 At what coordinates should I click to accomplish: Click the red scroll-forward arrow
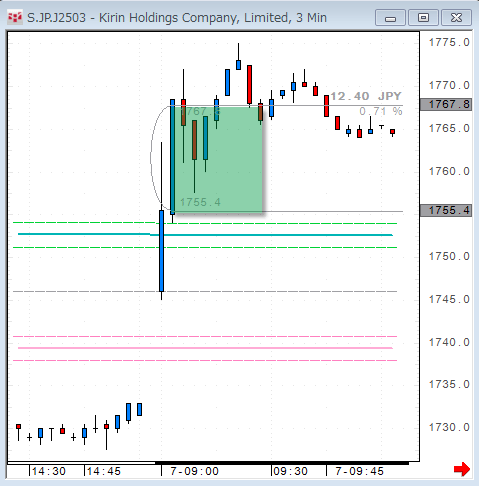click(462, 469)
